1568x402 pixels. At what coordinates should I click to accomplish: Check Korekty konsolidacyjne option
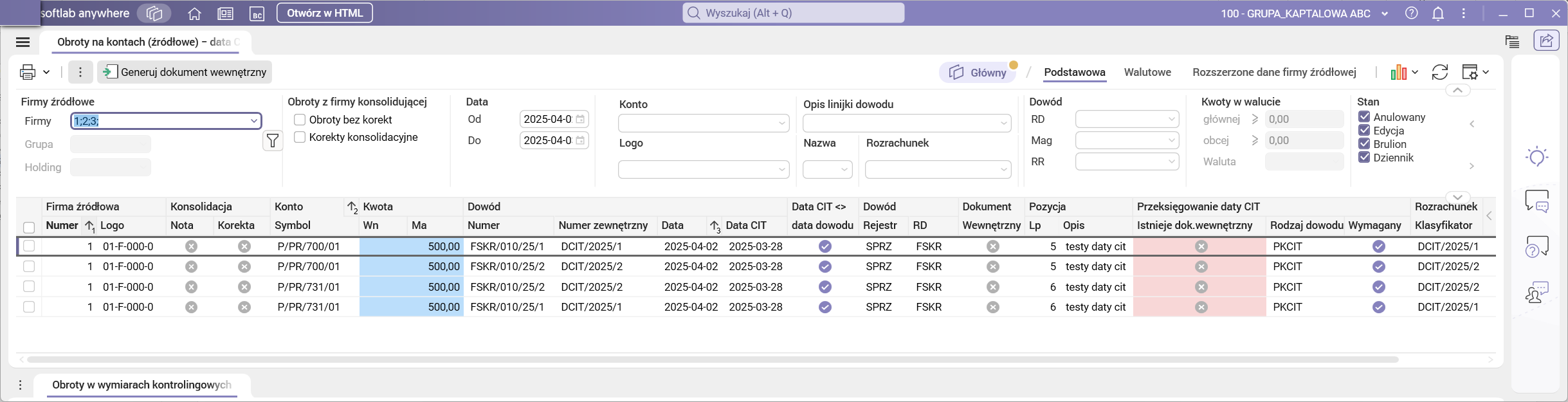pyautogui.click(x=300, y=137)
